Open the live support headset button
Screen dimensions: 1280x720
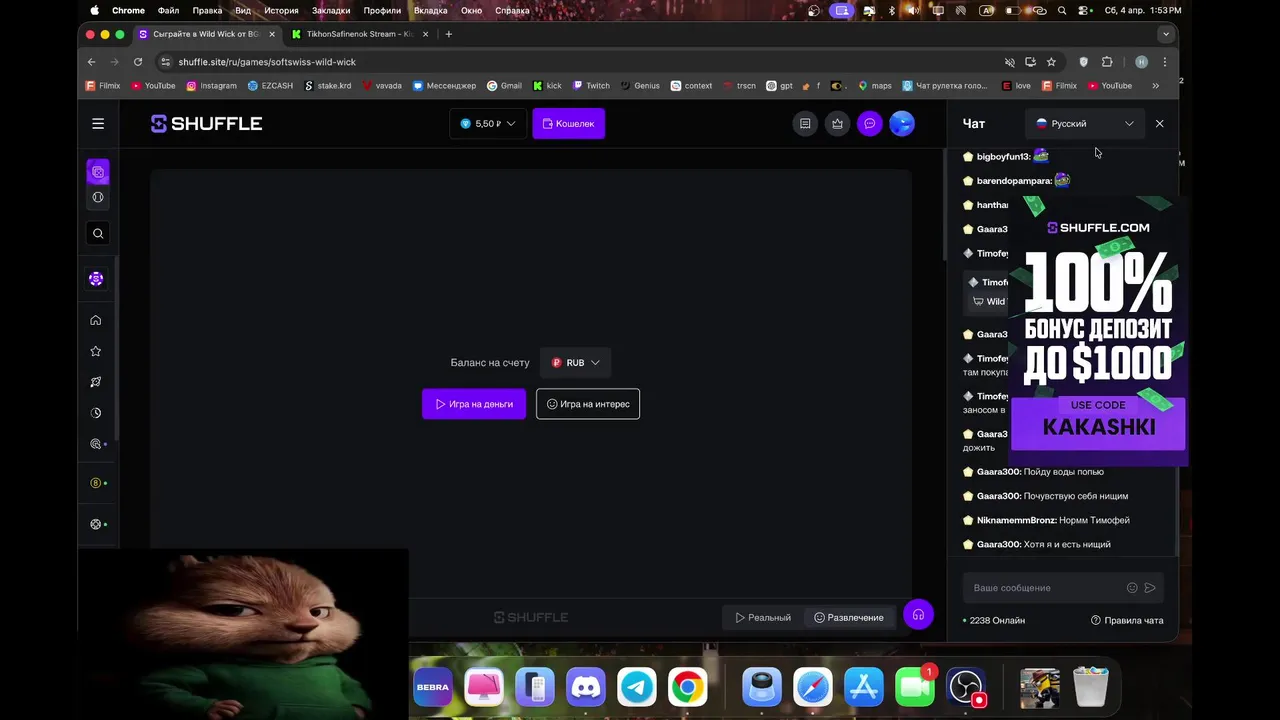tap(918, 615)
